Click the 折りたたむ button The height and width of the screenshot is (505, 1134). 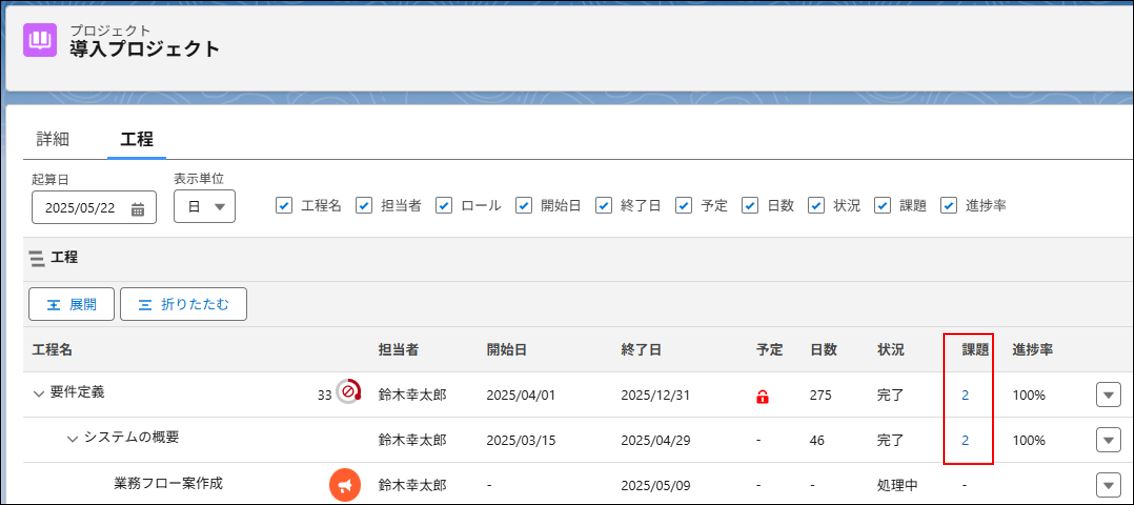coord(183,305)
